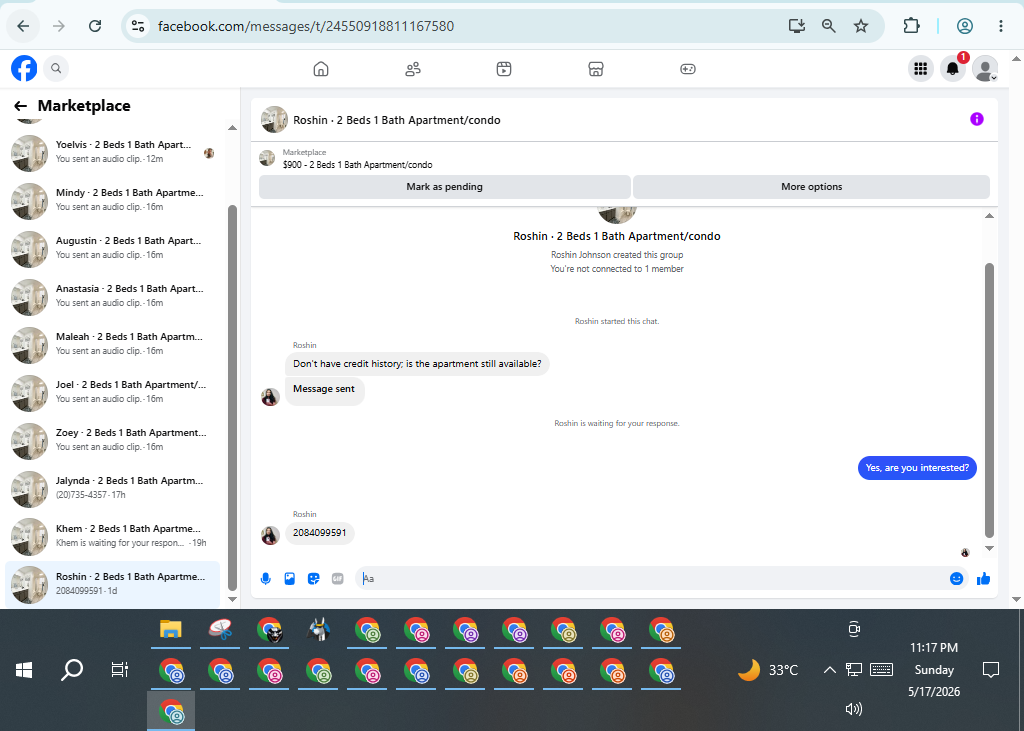The height and width of the screenshot is (731, 1024).
Task: Open File Explorer from the taskbar
Action: pyautogui.click(x=170, y=629)
